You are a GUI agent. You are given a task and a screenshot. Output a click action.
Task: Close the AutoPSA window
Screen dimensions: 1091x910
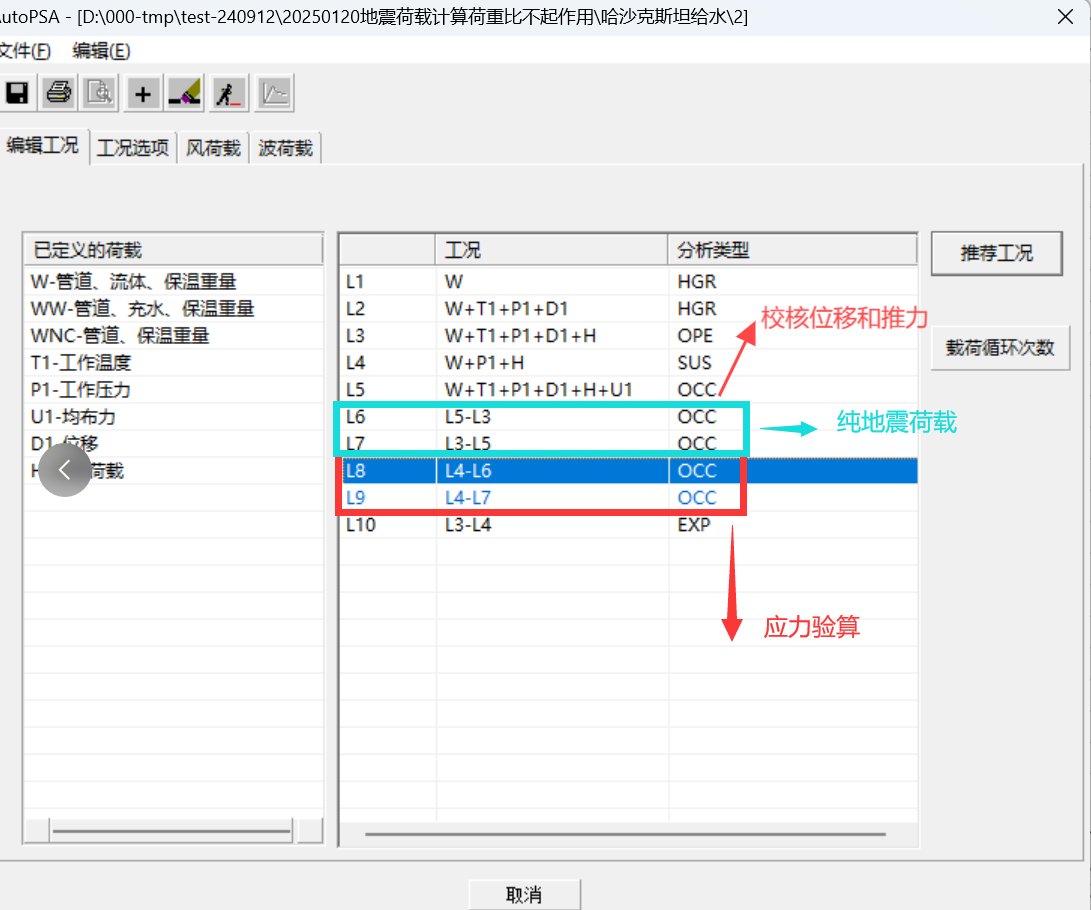click(1067, 16)
